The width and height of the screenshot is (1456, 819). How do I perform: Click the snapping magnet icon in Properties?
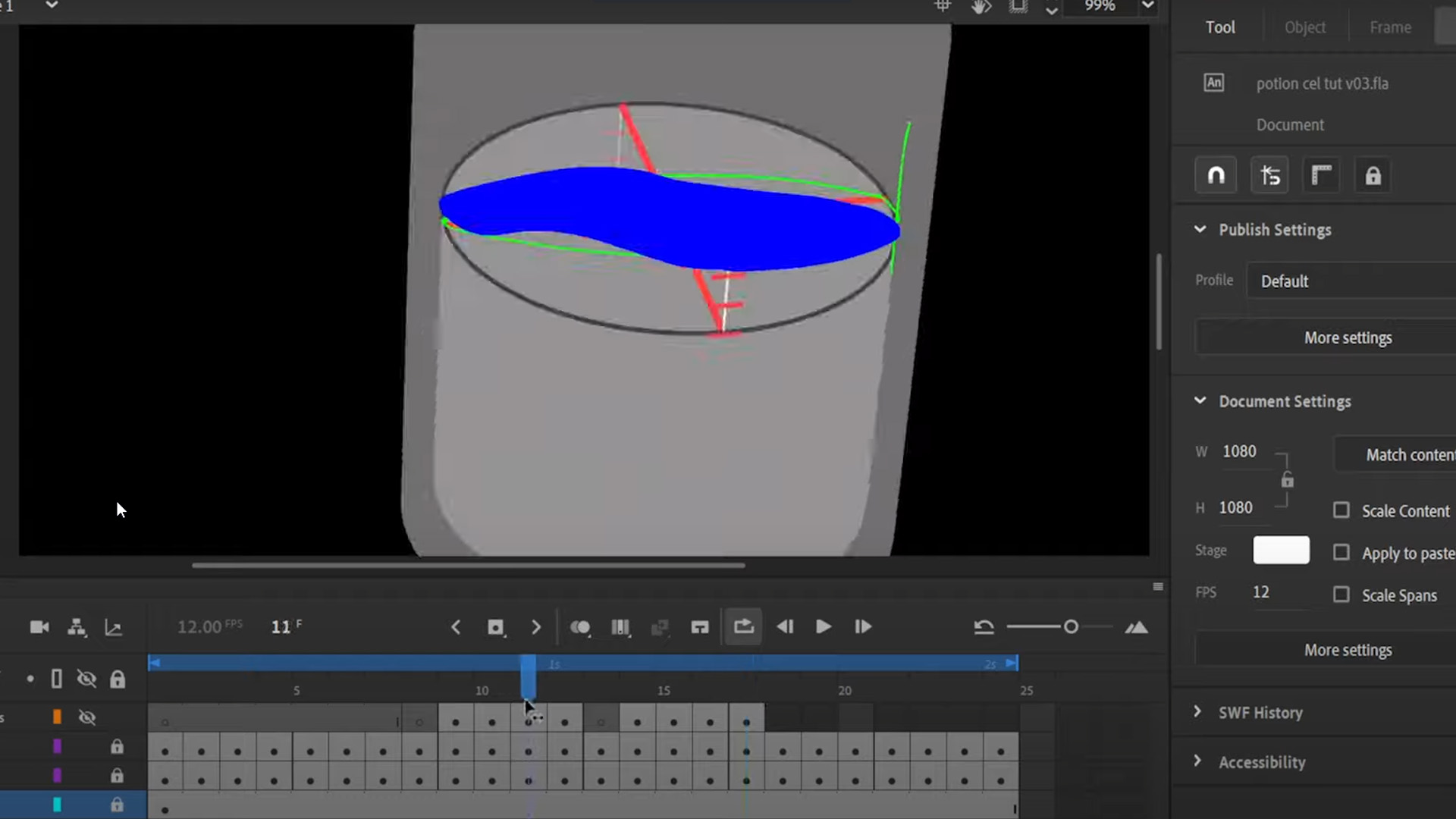tap(1216, 176)
